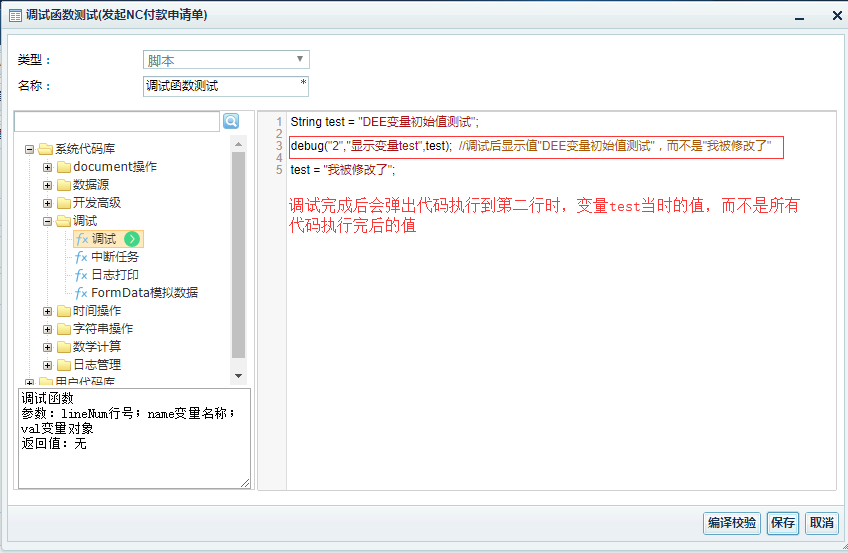
Task: Click code line 3 debug call
Action: (x=531, y=146)
